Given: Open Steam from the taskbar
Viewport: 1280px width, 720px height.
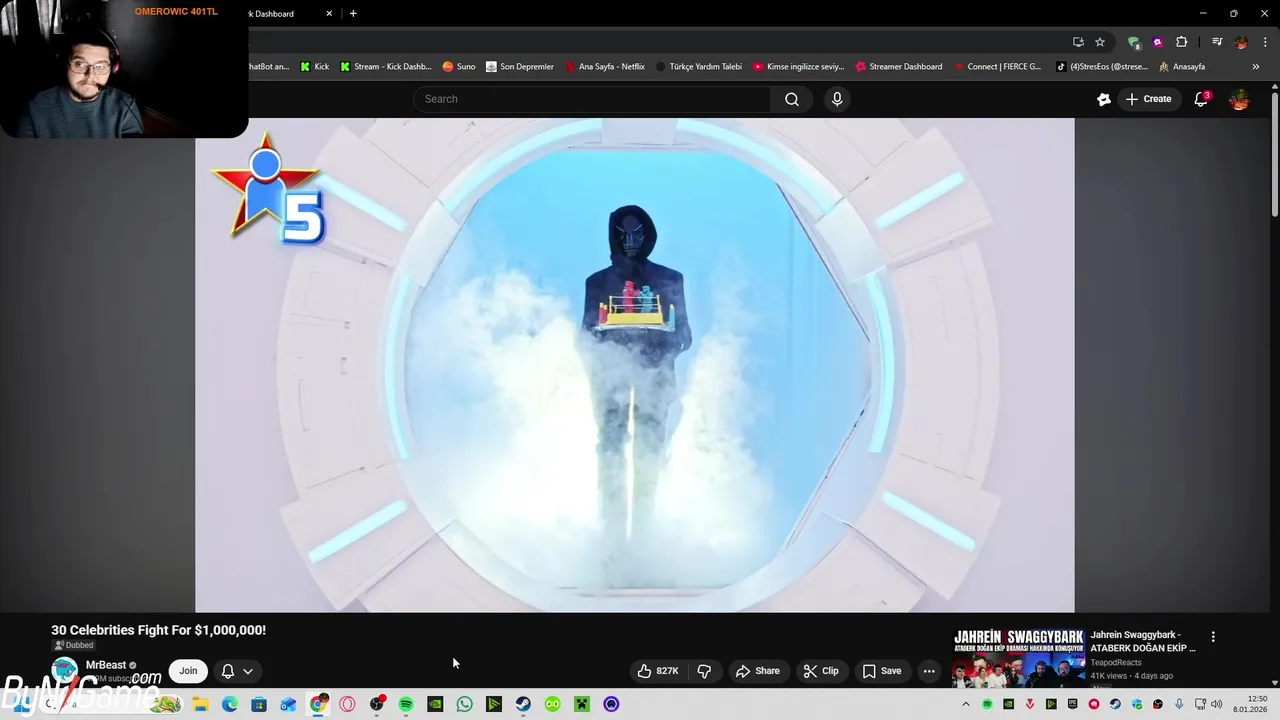Looking at the screenshot, I should (x=523, y=704).
